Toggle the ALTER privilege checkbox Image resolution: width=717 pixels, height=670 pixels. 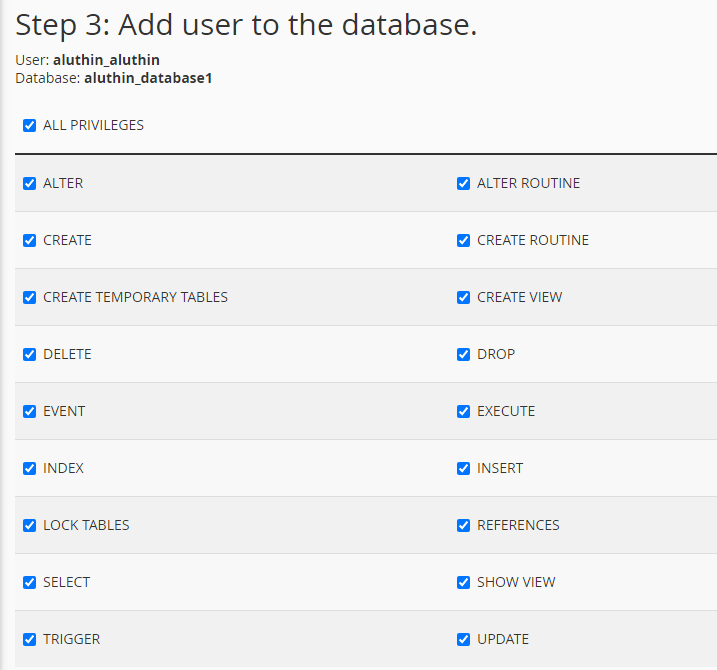pyautogui.click(x=30, y=184)
